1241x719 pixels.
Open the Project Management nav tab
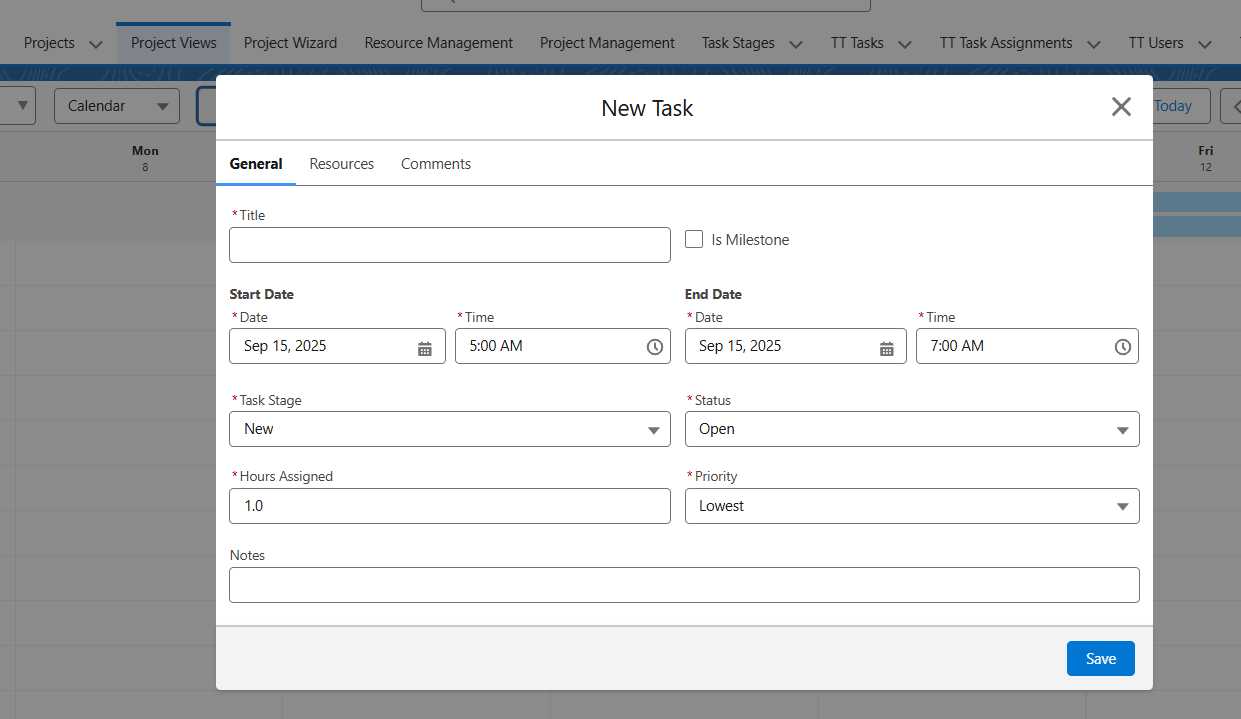607,43
